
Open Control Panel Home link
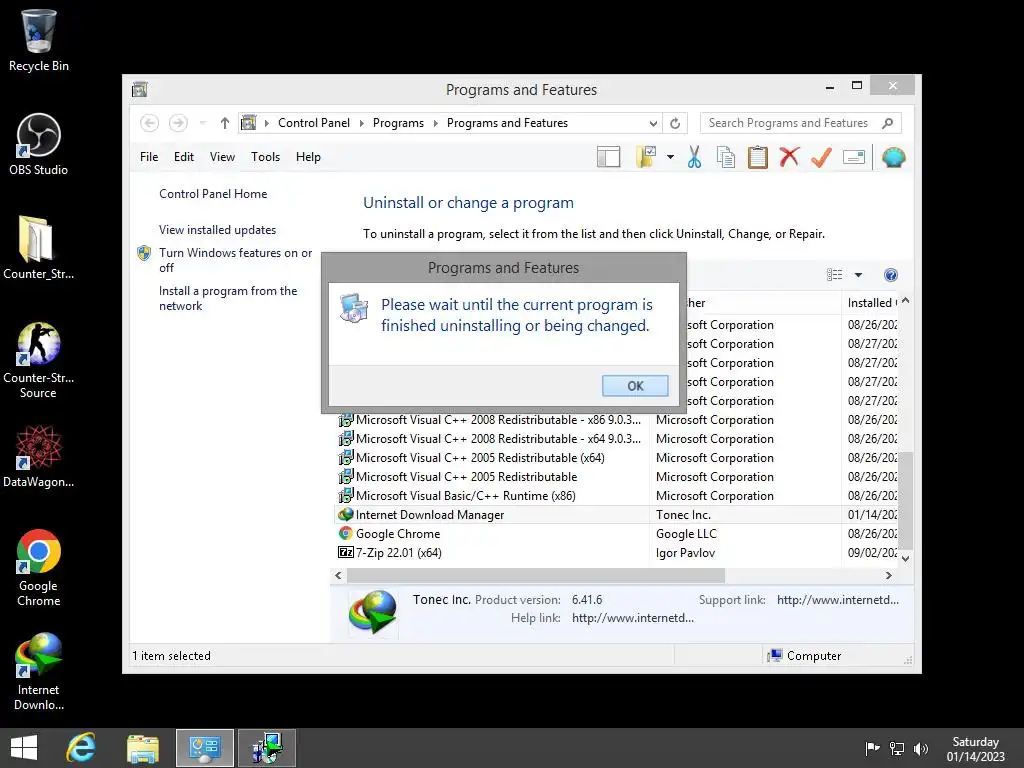pos(213,194)
